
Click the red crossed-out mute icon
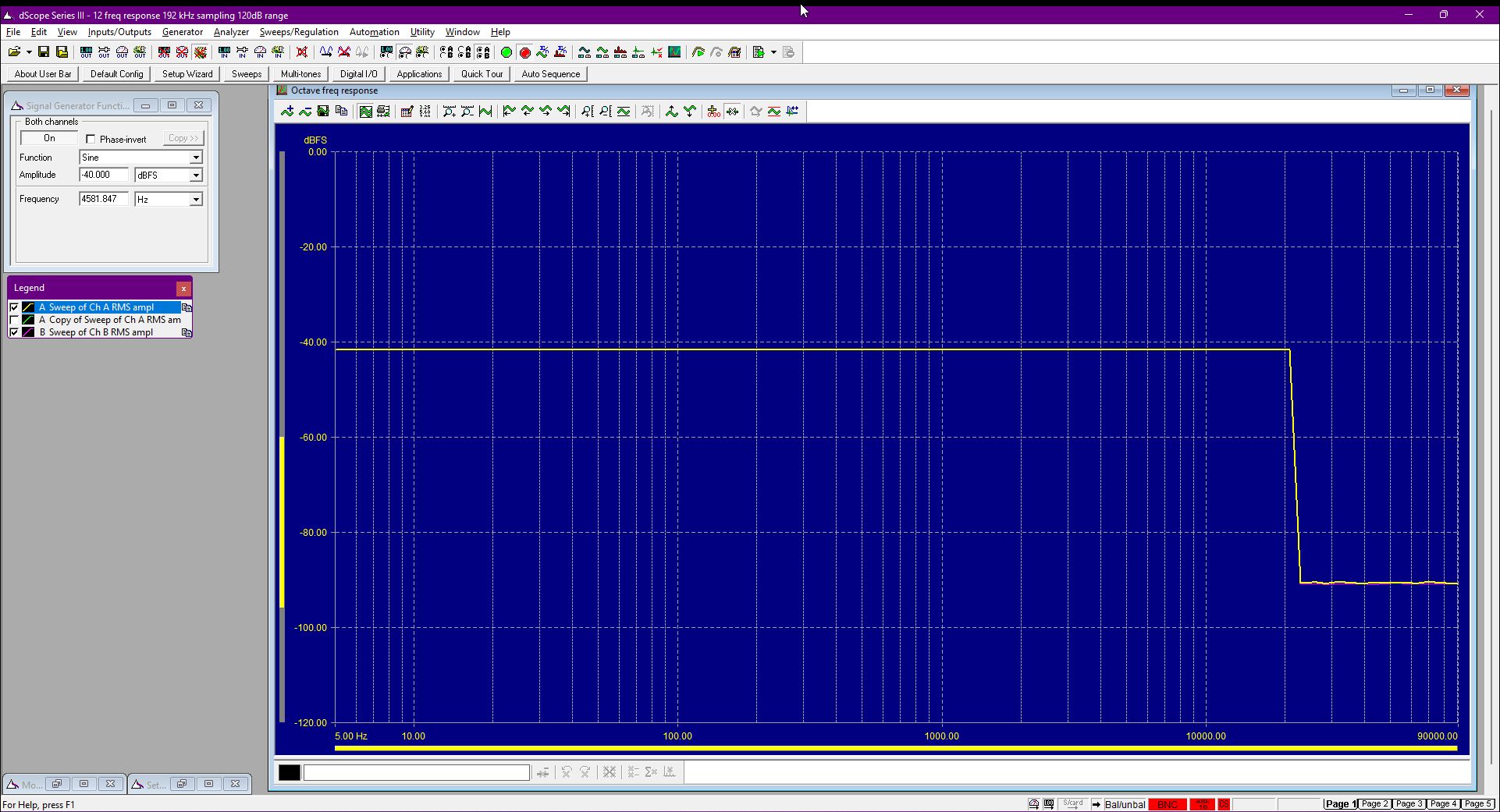coord(302,52)
